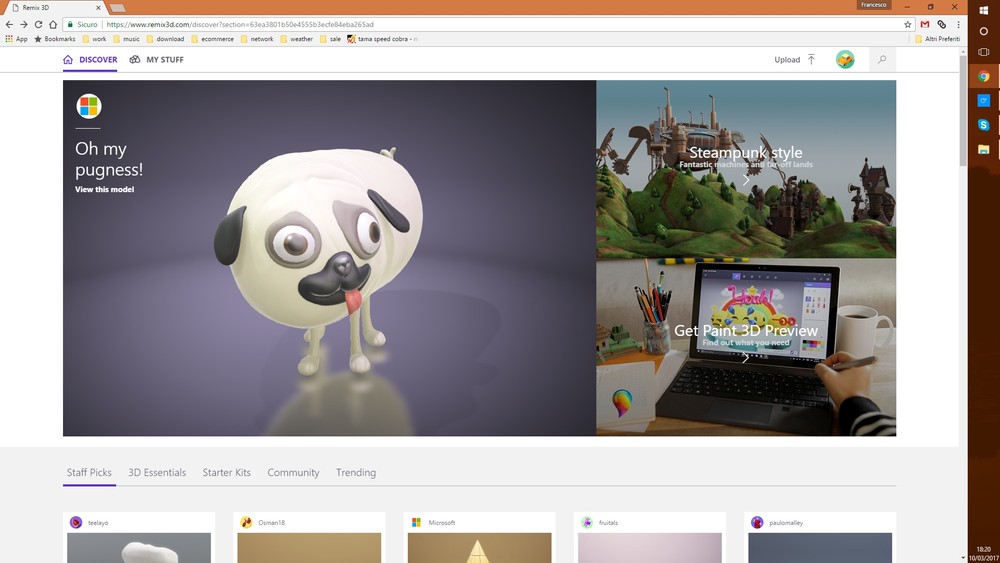Open the network bookmarks folder
Screen dimensions: 1000x563
point(257,39)
